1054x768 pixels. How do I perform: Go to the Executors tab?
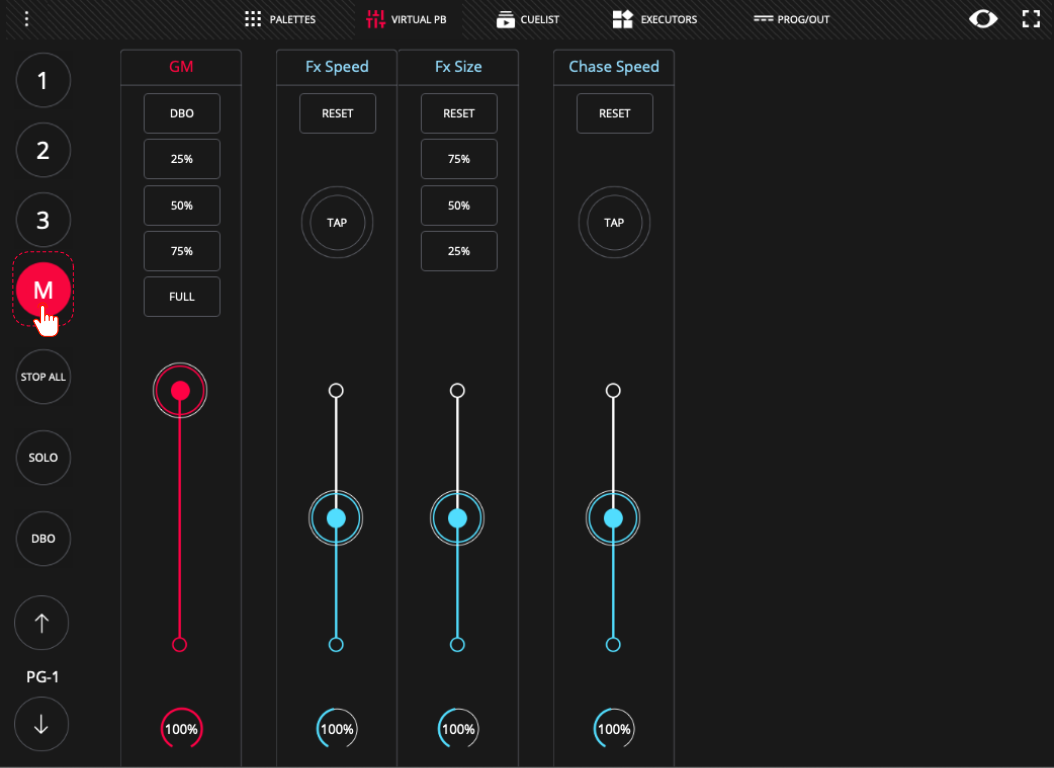pos(655,19)
